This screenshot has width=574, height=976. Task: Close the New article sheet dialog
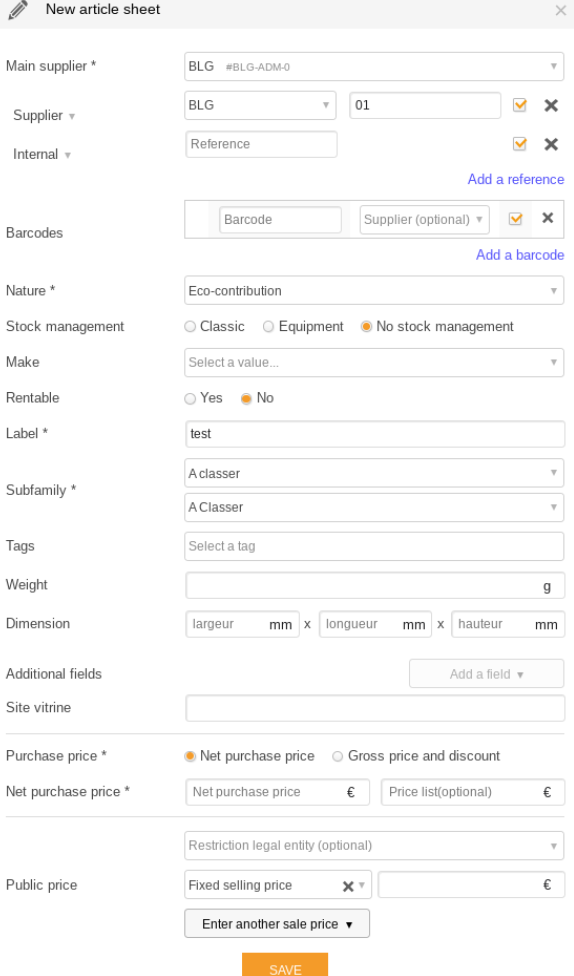click(x=560, y=10)
